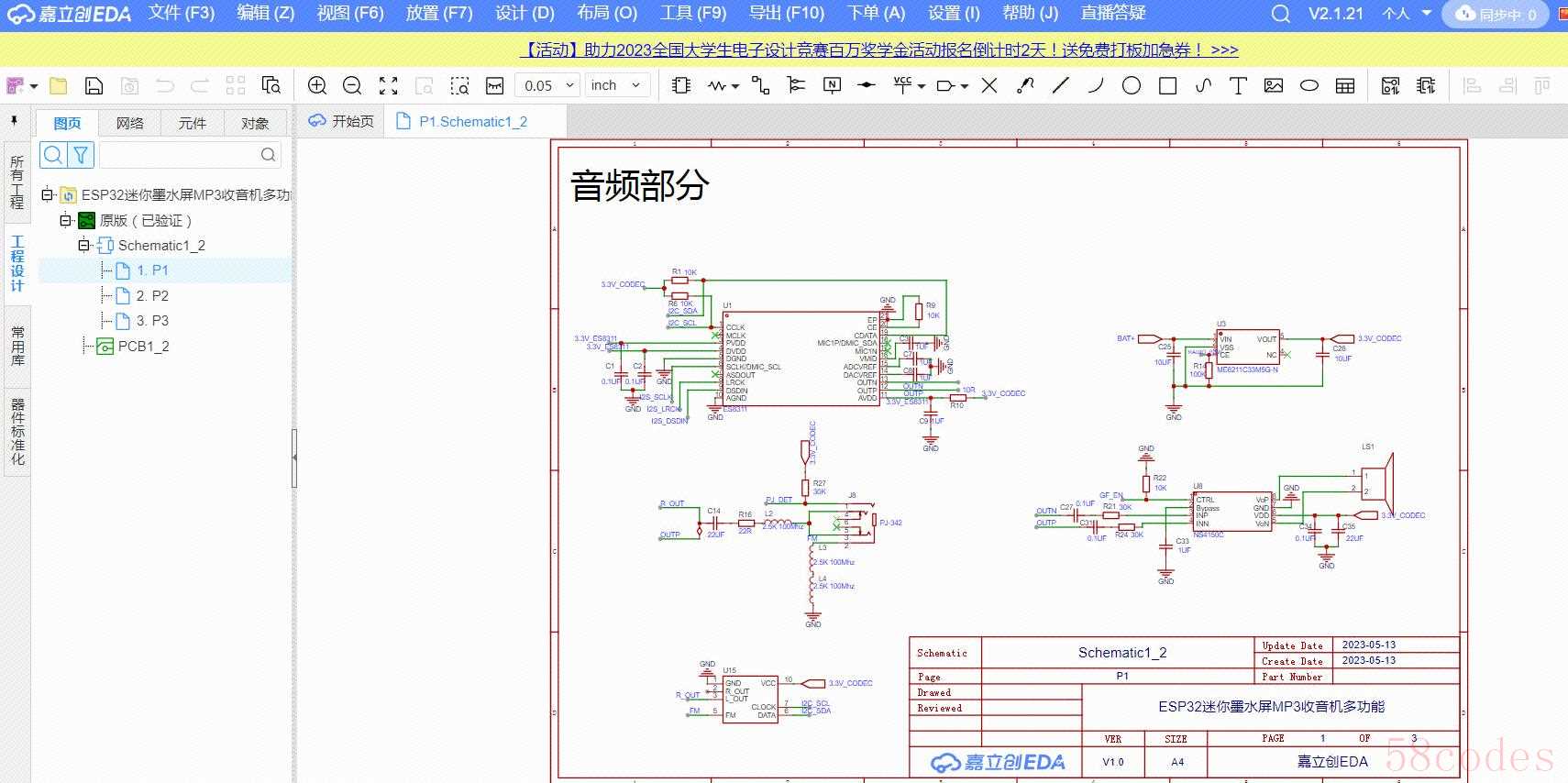
Task: Select the circle drawing tool
Action: (x=1132, y=85)
